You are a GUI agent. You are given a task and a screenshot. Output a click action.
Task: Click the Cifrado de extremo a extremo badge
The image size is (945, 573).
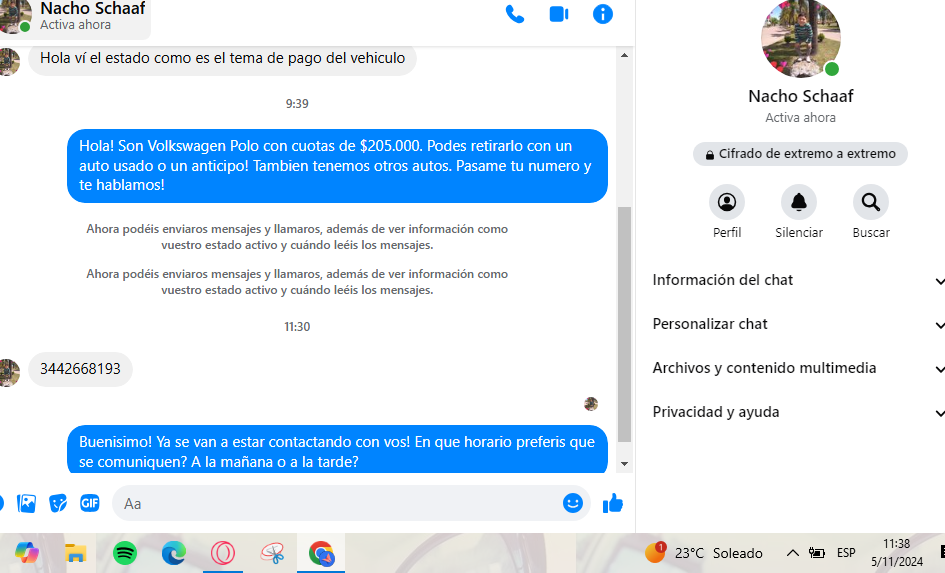click(x=800, y=154)
